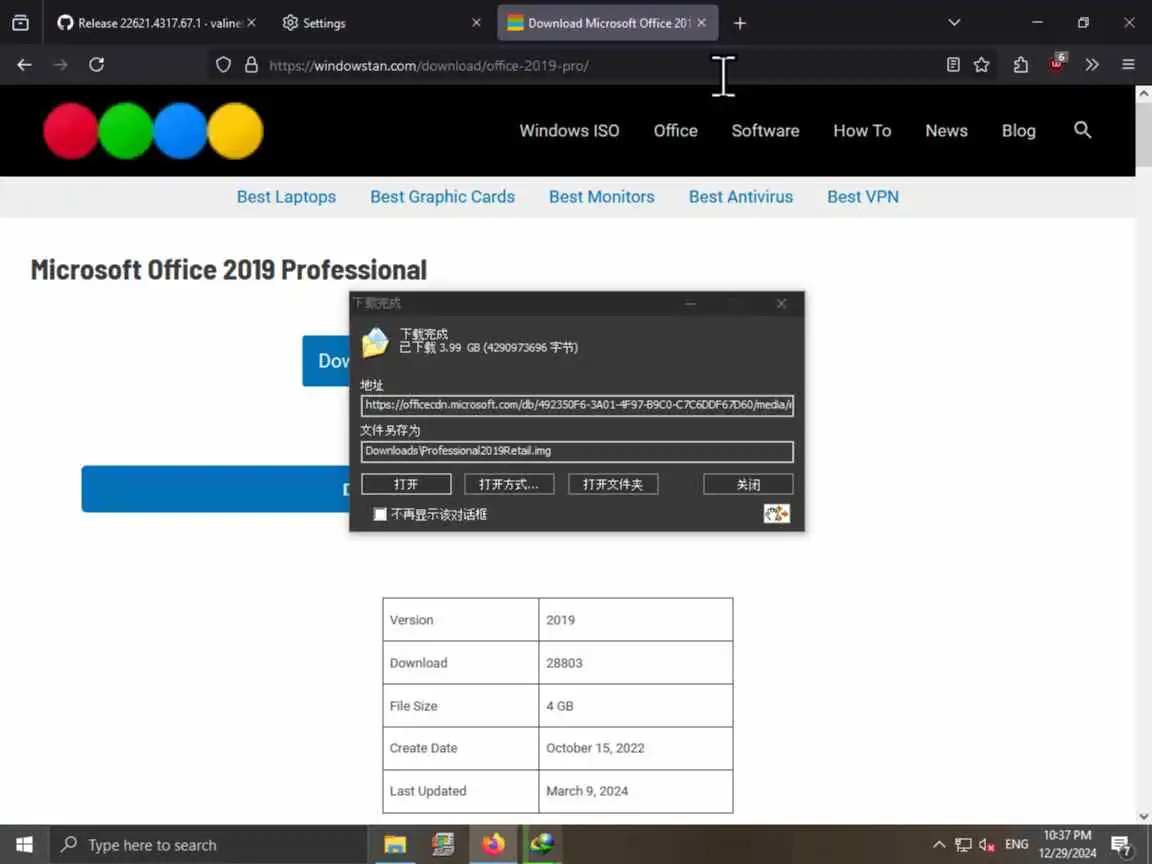Open the Best Graphic Cards link

click(x=442, y=197)
